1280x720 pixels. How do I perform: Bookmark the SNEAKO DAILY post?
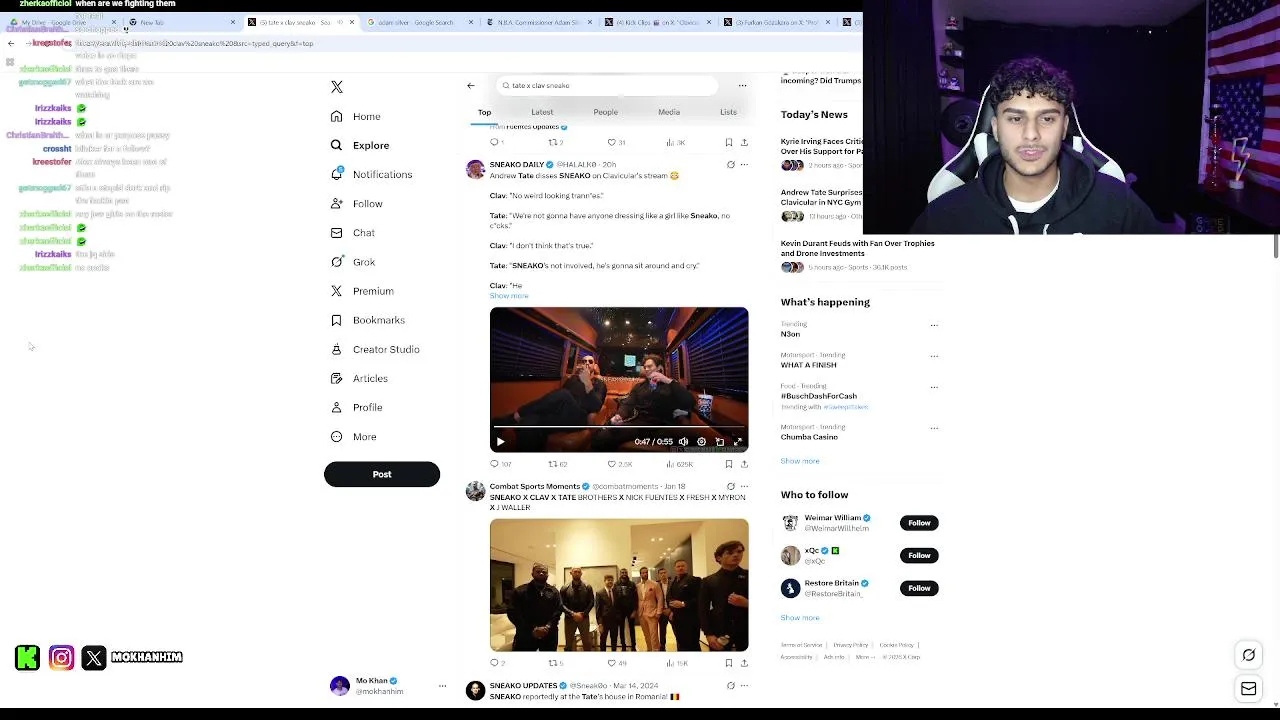click(x=729, y=464)
